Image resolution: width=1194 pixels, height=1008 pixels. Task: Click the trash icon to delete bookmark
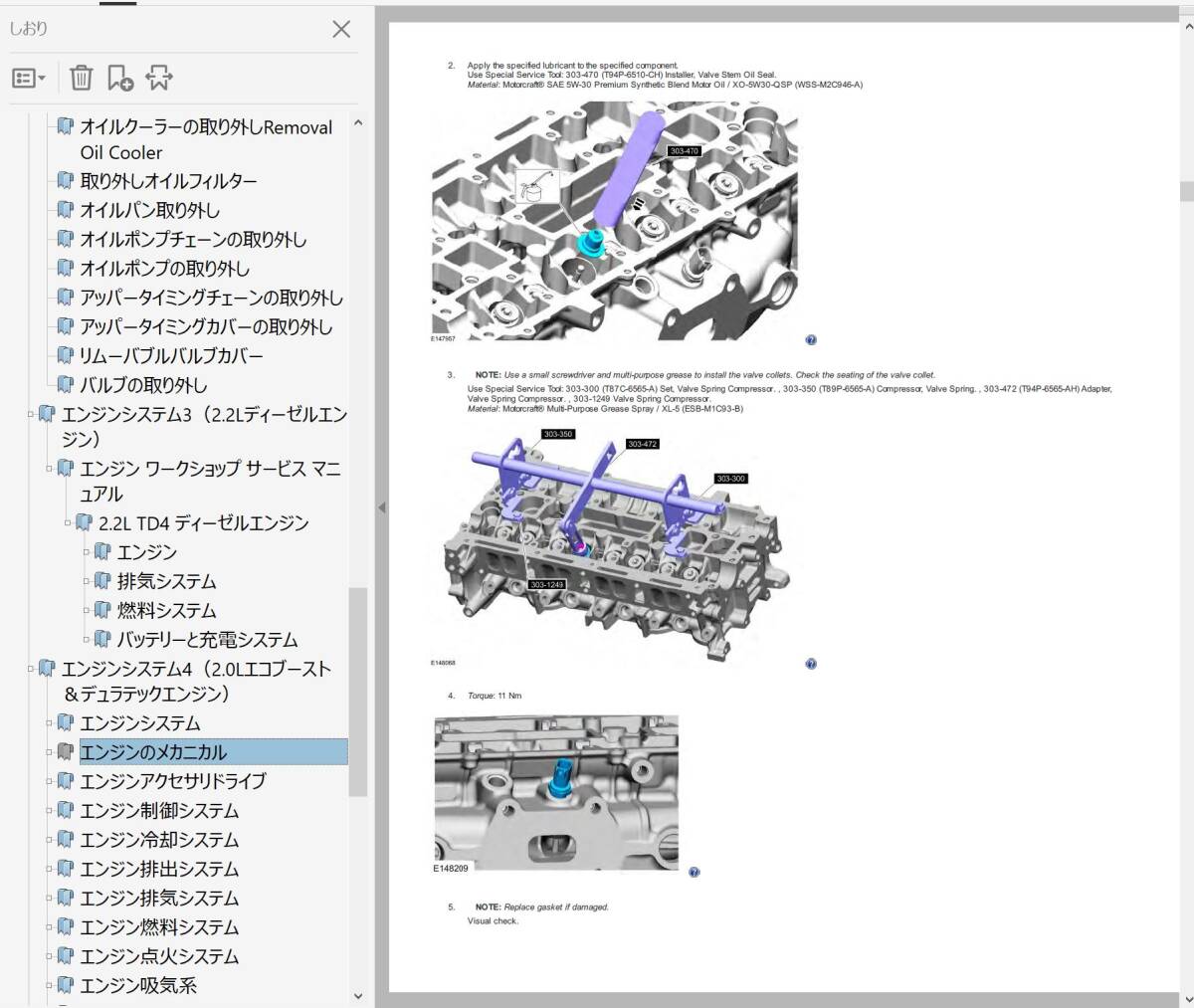tap(82, 78)
